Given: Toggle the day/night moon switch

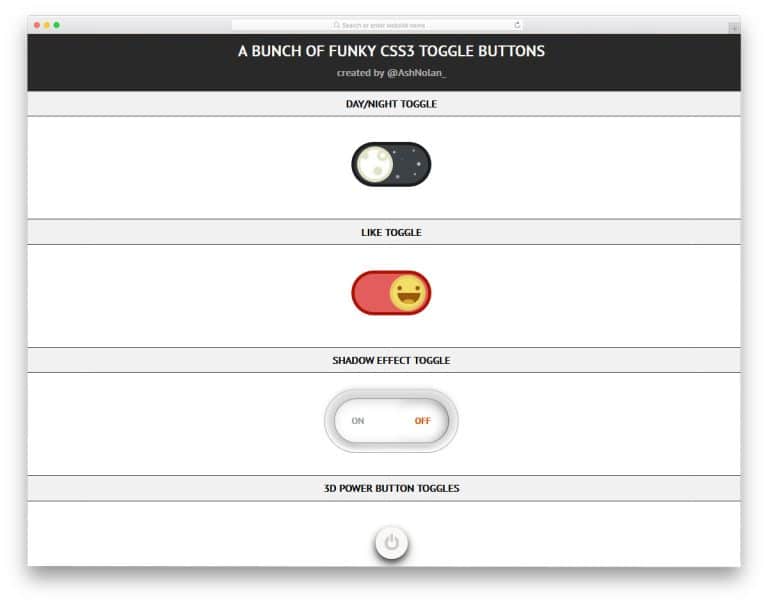Looking at the screenshot, I should coord(391,164).
